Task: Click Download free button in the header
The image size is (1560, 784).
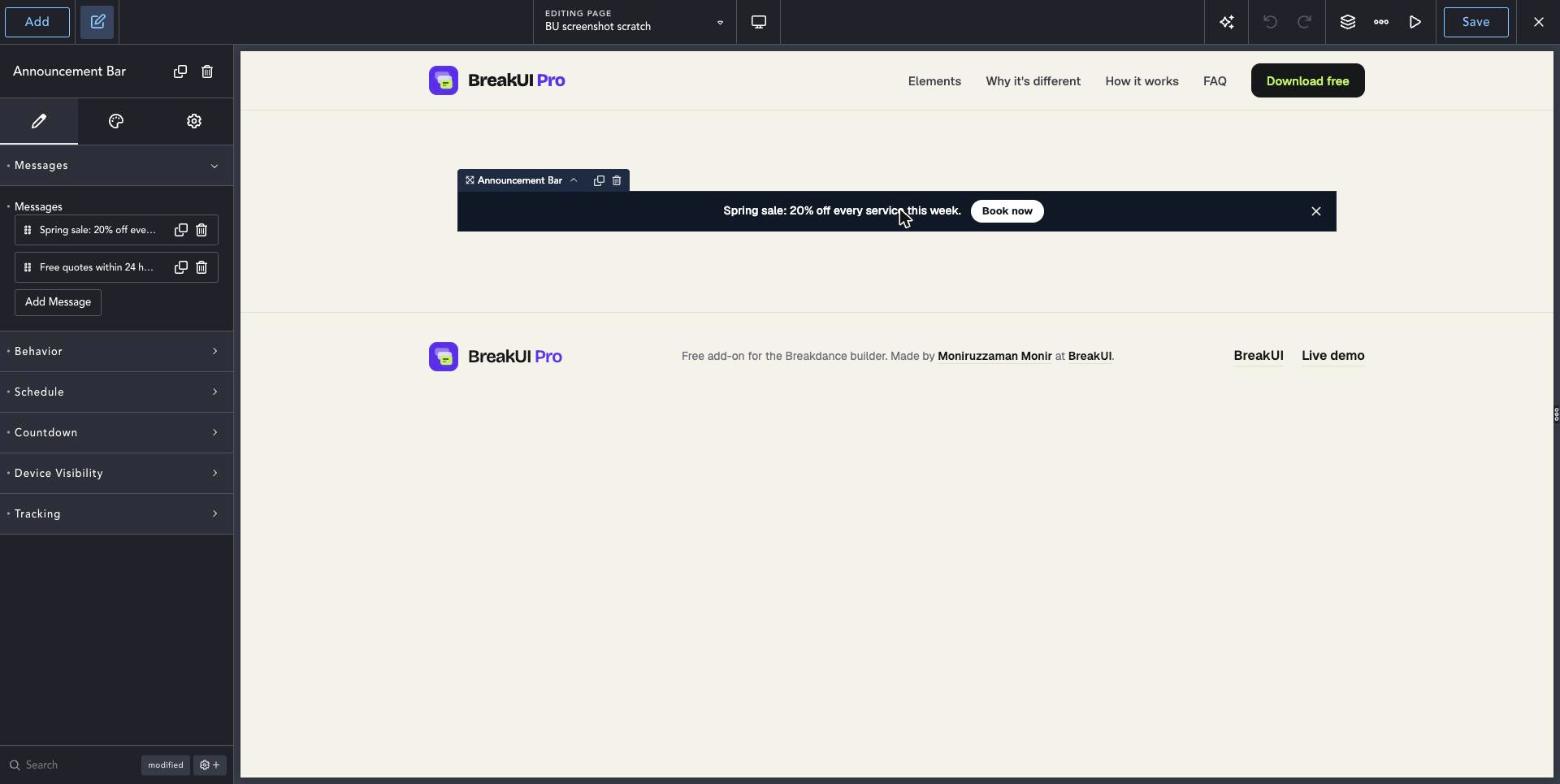Action: click(x=1308, y=81)
